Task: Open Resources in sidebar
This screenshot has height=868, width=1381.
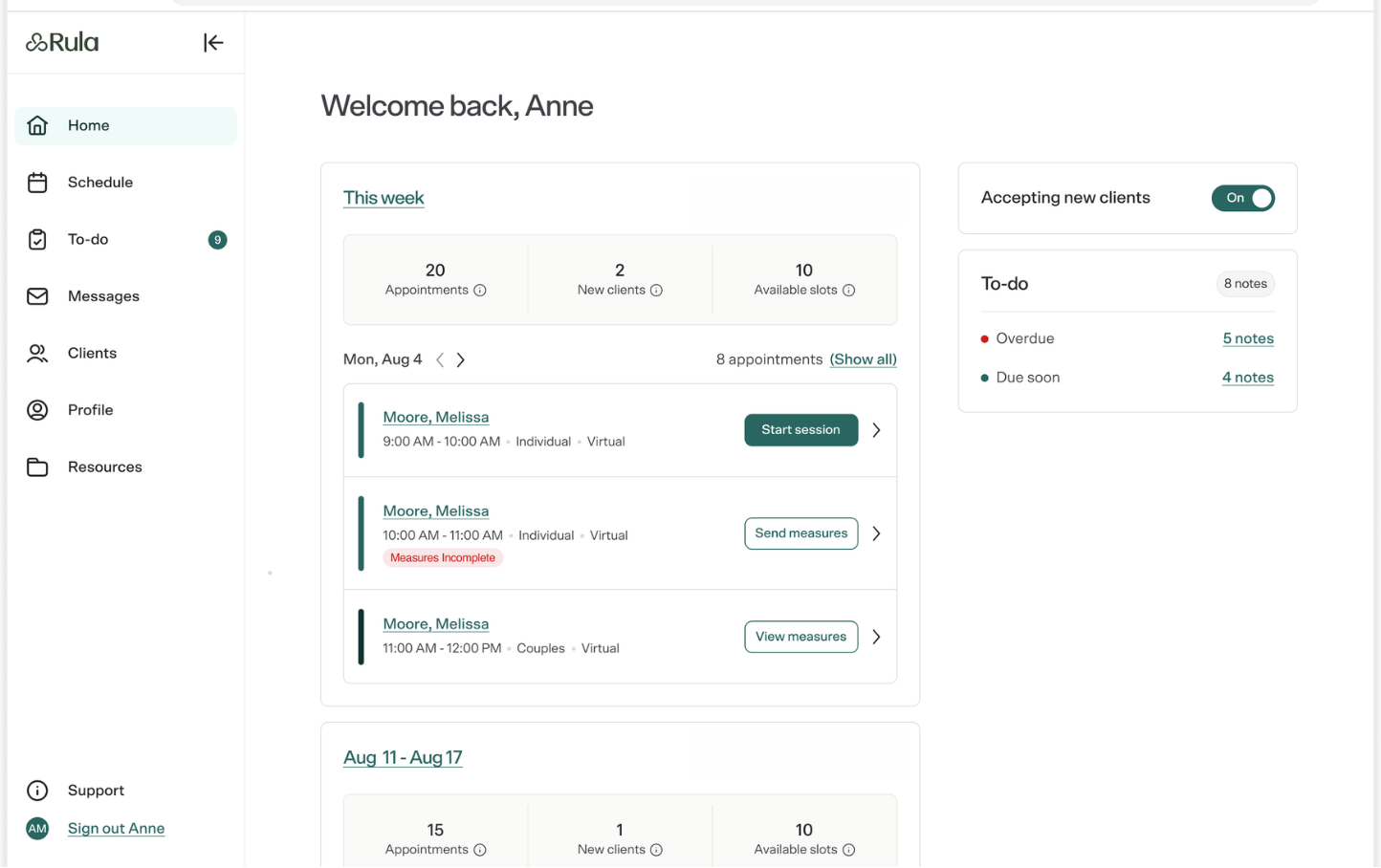Action: coord(125,467)
